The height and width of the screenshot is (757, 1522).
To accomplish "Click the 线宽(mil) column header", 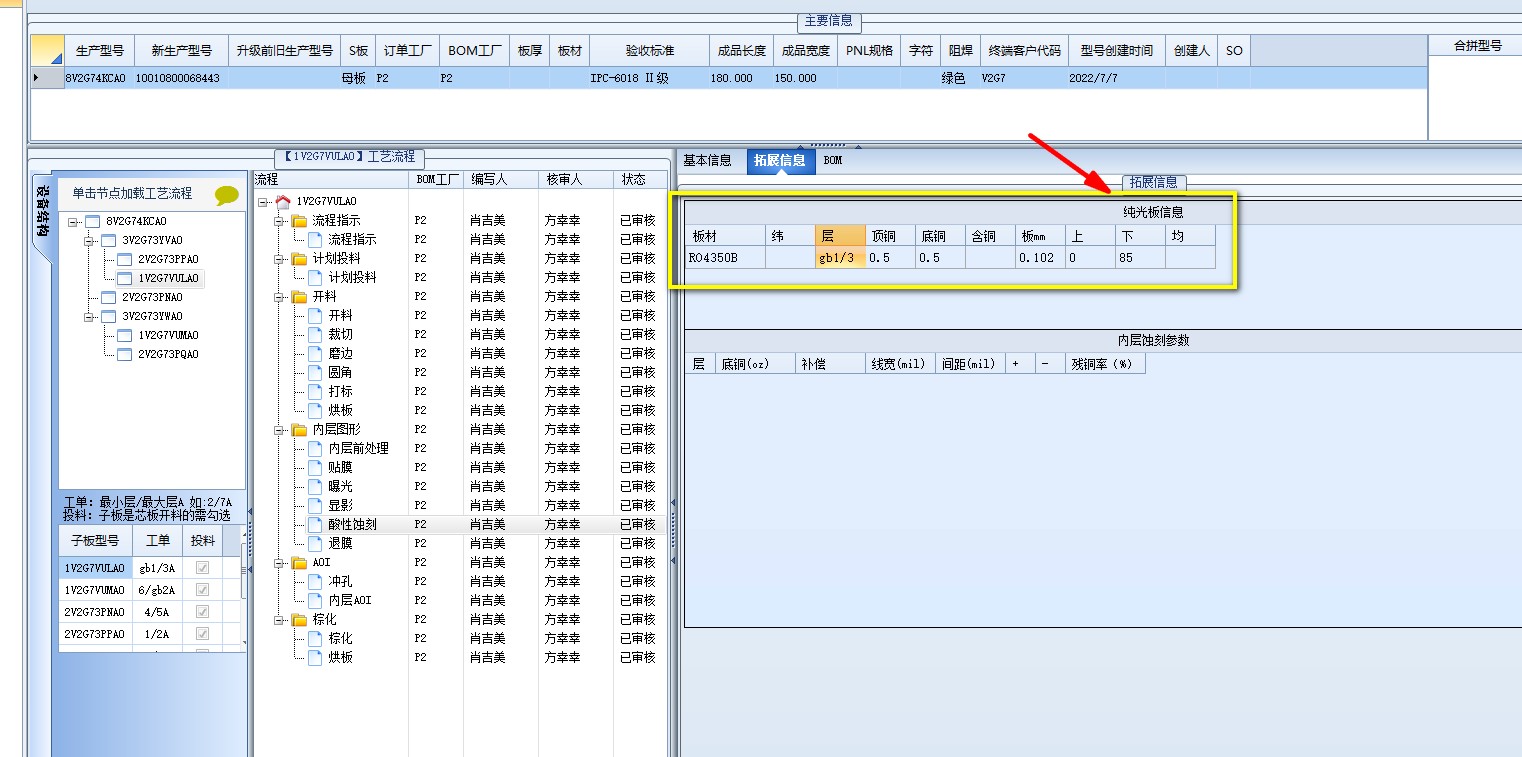I will tap(899, 364).
